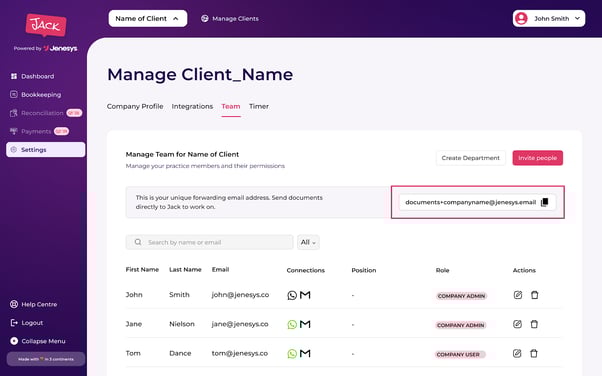Image resolution: width=602 pixels, height=376 pixels.
Task: Open the Timer tab
Action: pos(259,106)
